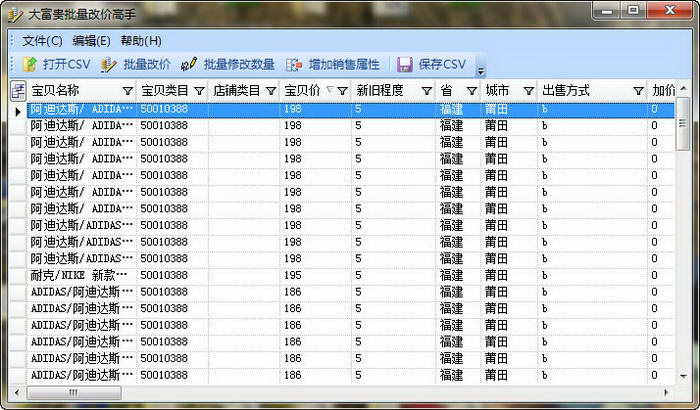This screenshot has width=700, height=410.
Task: Open the 文件(C) menu
Action: [42, 41]
